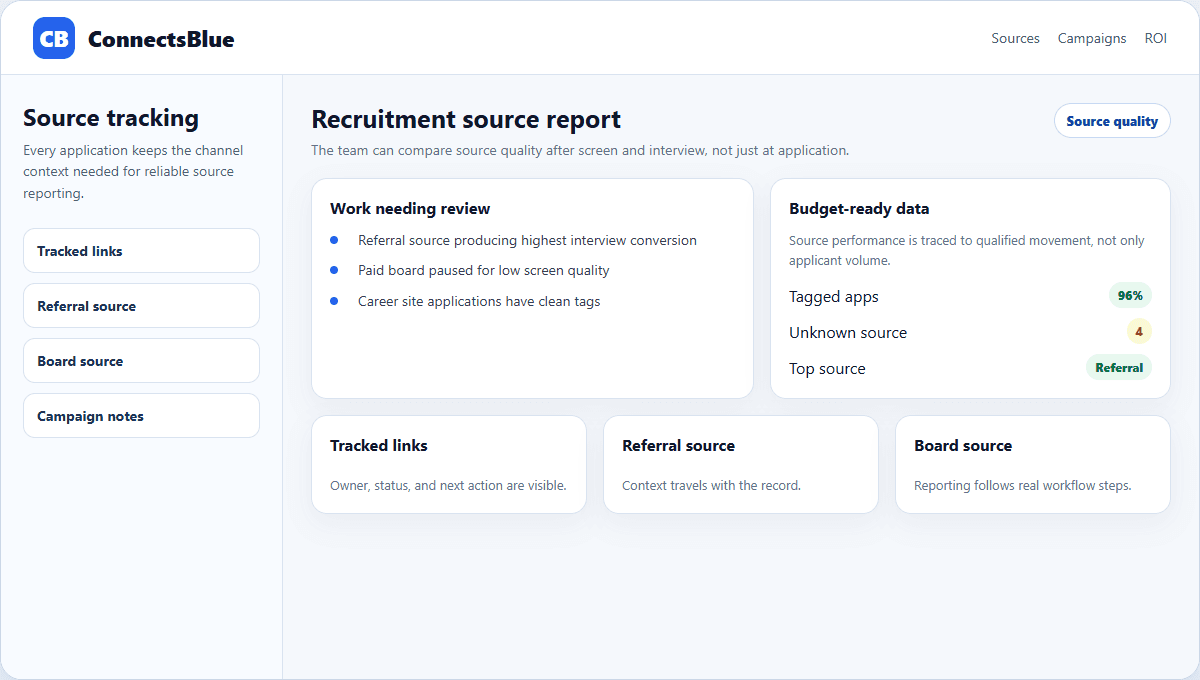Go to the Campaigns nav item
This screenshot has height=680, width=1200.
pos(1092,38)
